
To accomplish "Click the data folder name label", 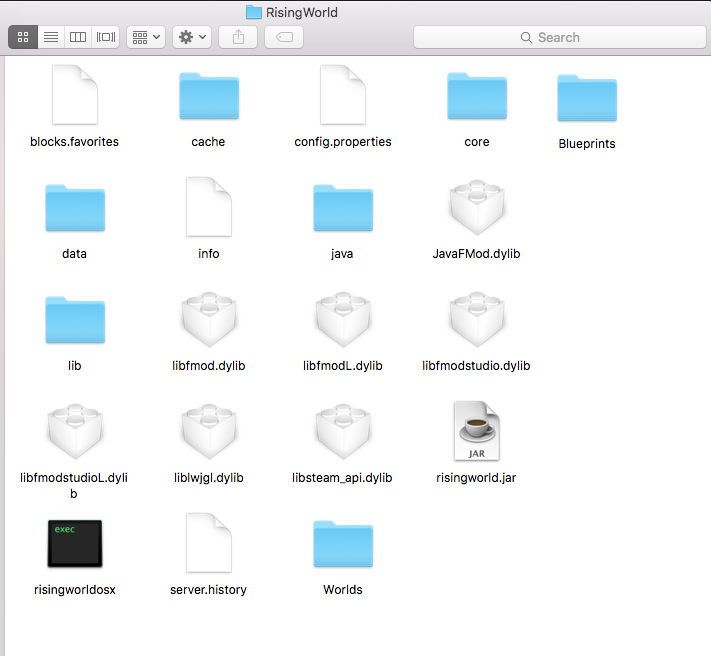I will (74, 254).
